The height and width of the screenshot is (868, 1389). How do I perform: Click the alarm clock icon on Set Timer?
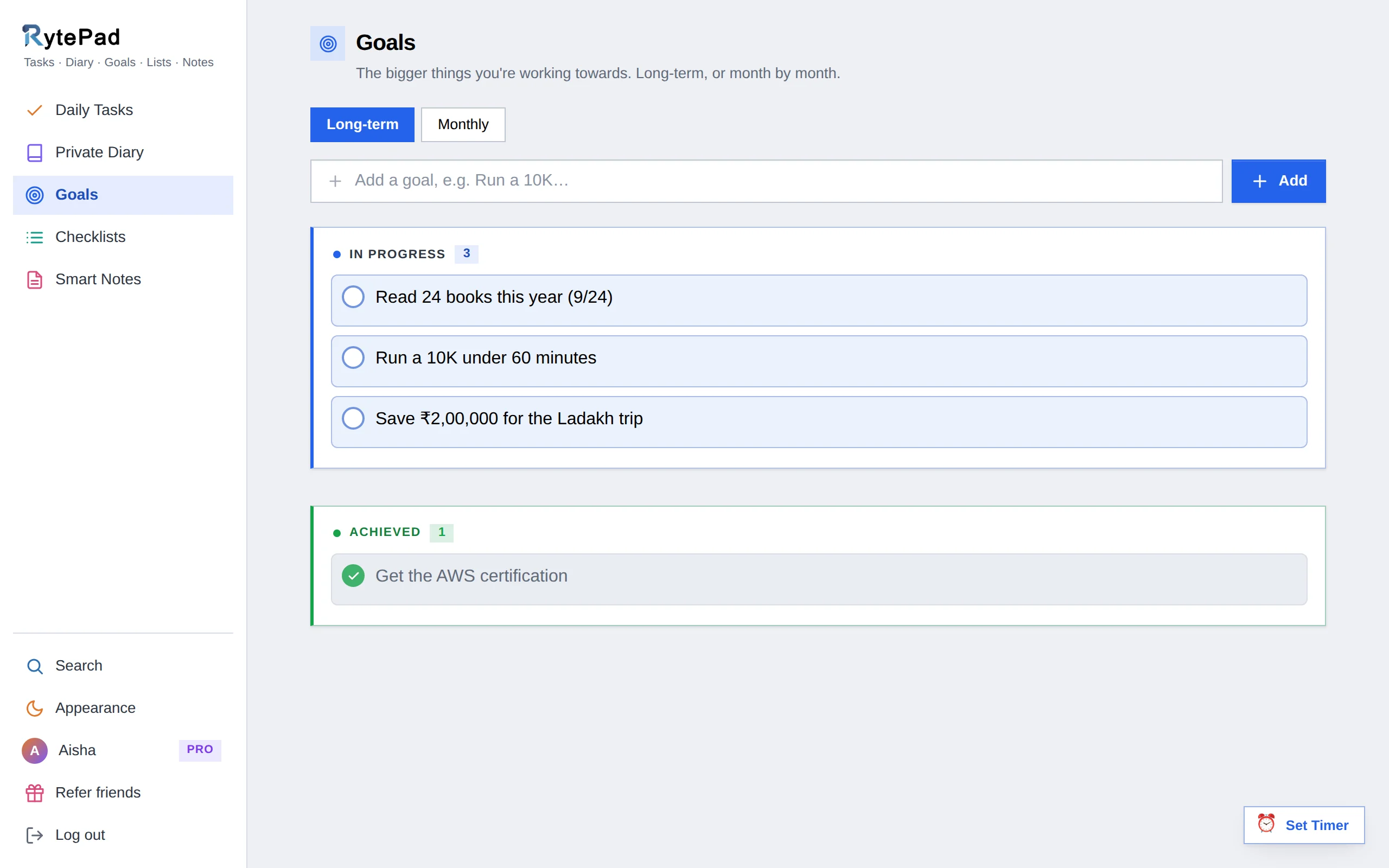tap(1266, 824)
